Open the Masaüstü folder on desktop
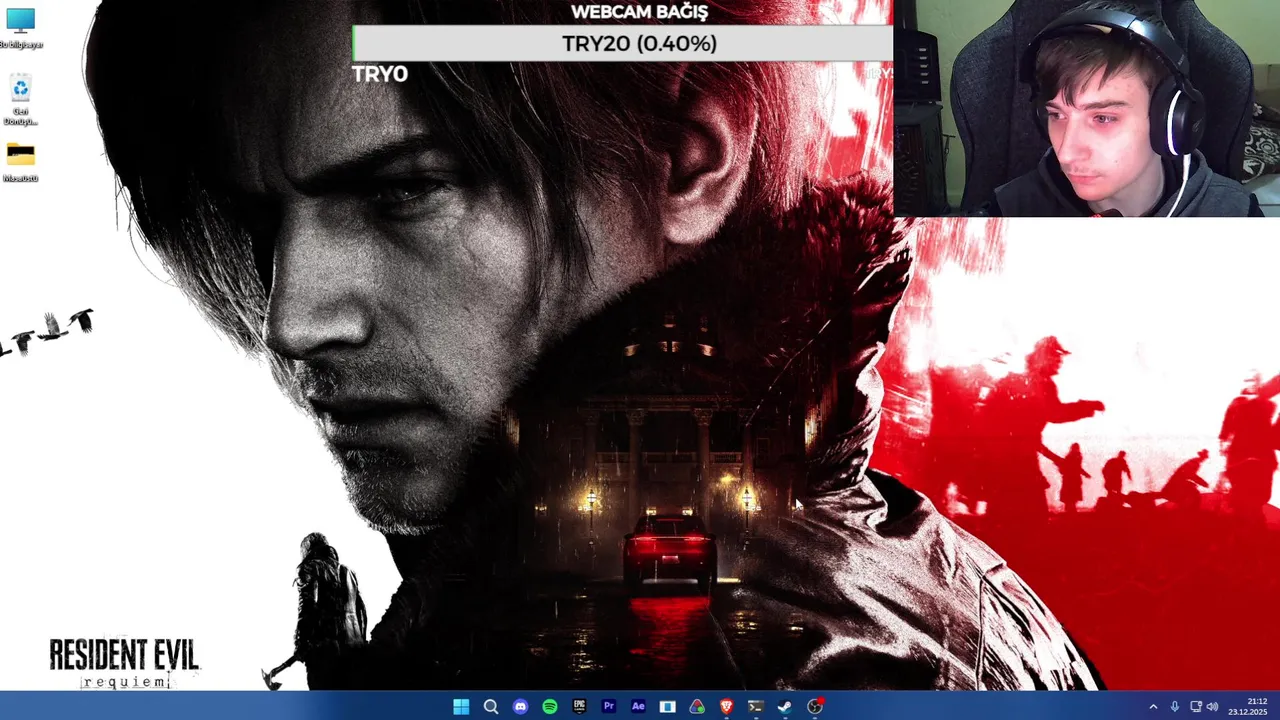The width and height of the screenshot is (1280, 720). coord(20,162)
